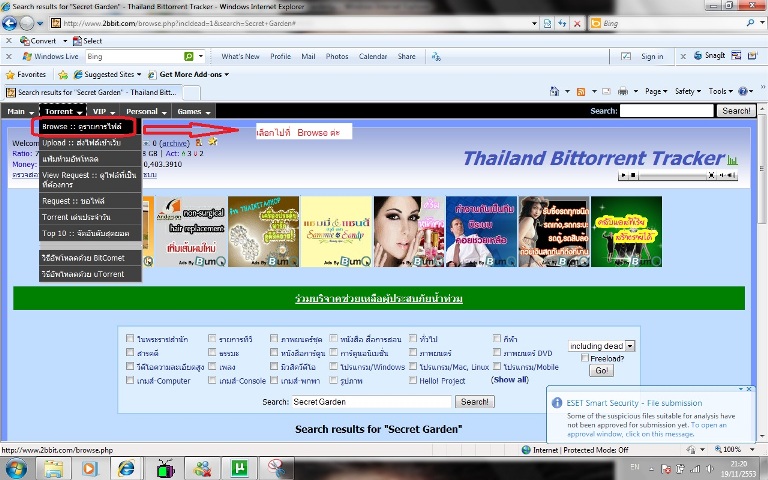Click the media player play button
Screen dimensions: 768x480
[x=624, y=175]
